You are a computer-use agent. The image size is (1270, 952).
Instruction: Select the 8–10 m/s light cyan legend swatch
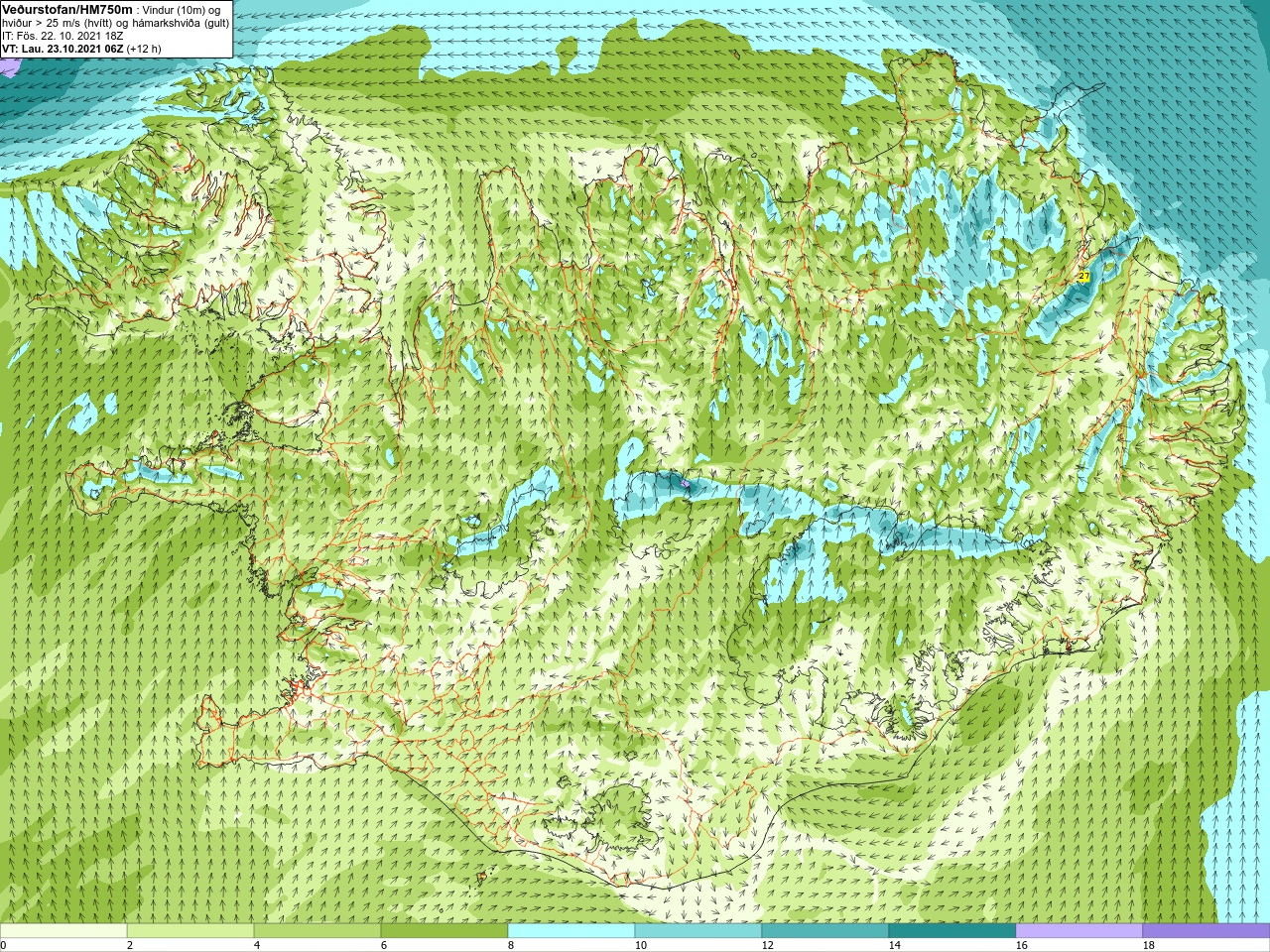(x=571, y=931)
